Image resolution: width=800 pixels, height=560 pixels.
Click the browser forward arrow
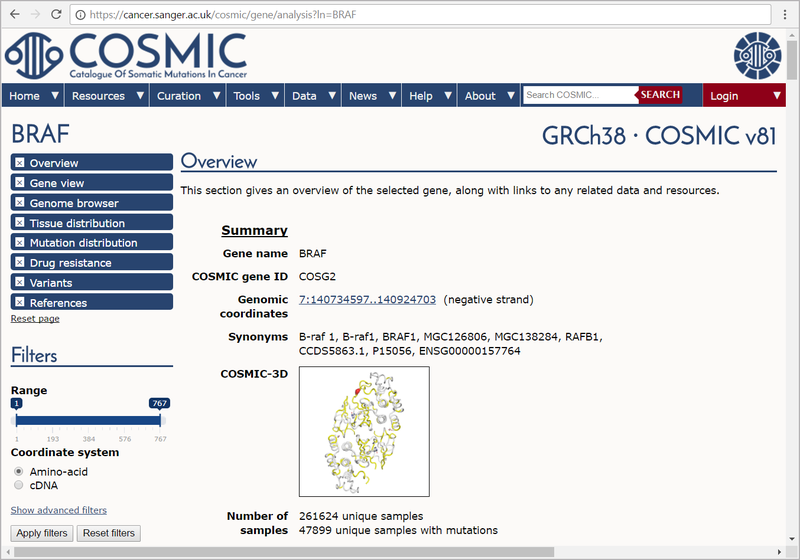34,15
